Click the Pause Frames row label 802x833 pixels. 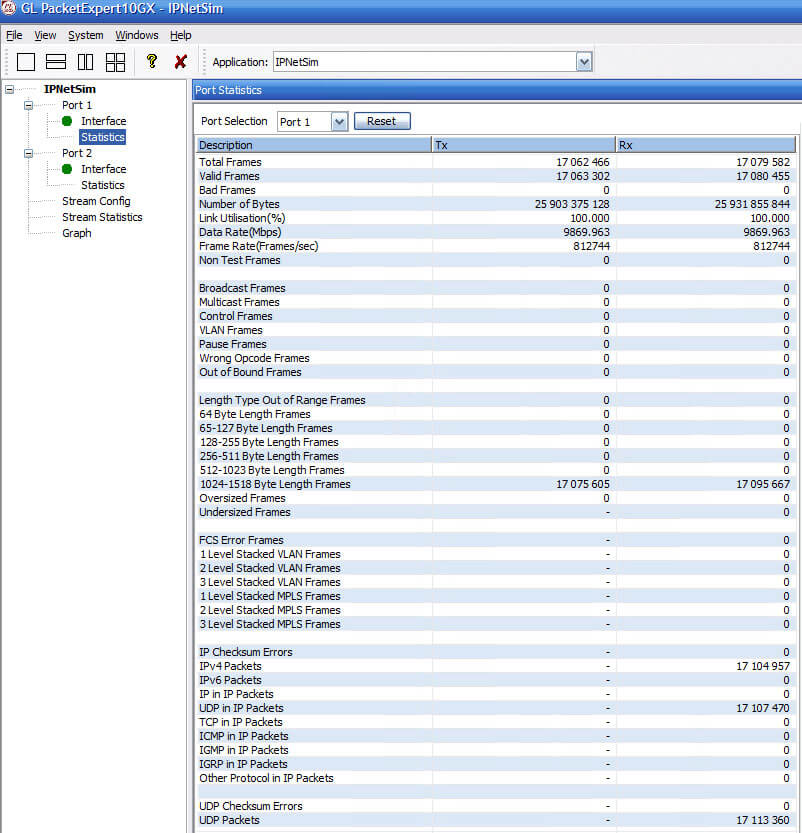233,344
